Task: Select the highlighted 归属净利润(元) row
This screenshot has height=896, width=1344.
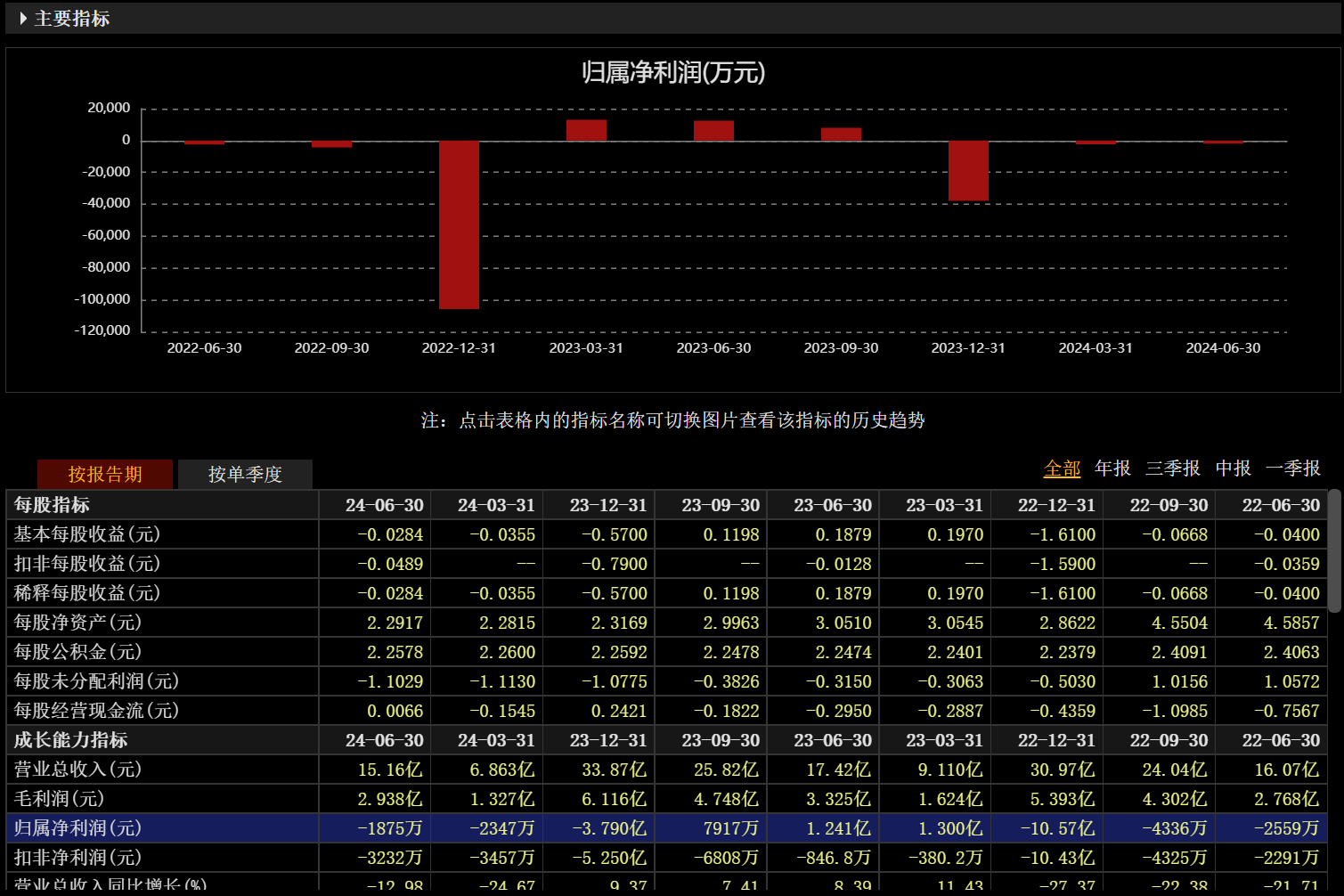Action: click(x=667, y=828)
